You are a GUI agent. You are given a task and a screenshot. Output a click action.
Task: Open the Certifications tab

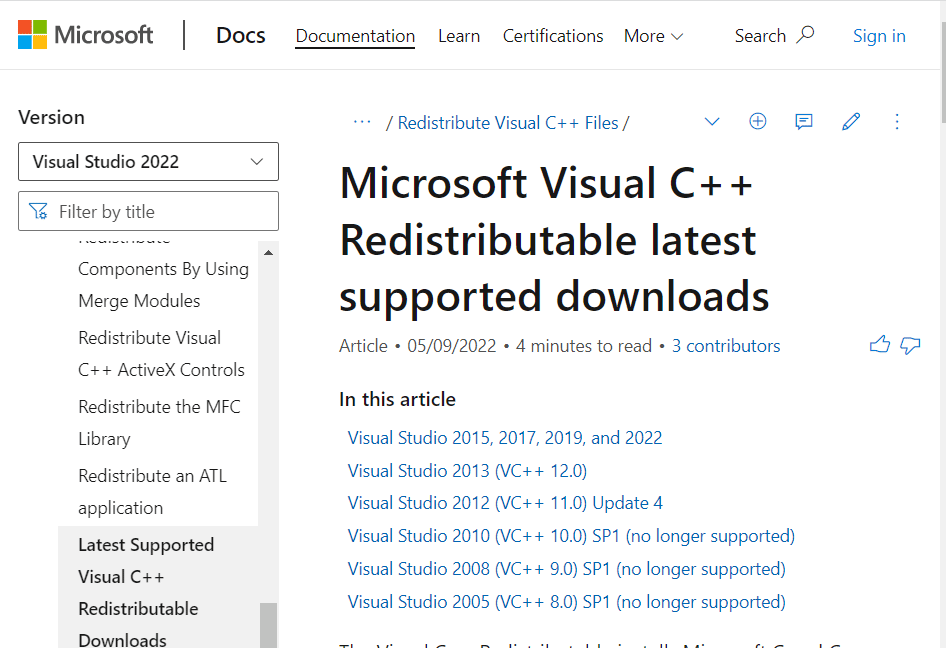tap(553, 36)
